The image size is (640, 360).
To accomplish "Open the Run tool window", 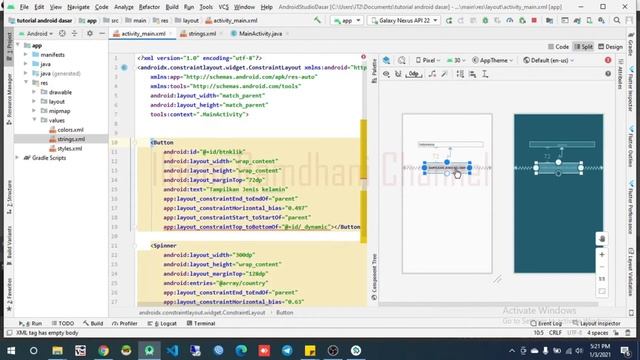I will [31, 323].
